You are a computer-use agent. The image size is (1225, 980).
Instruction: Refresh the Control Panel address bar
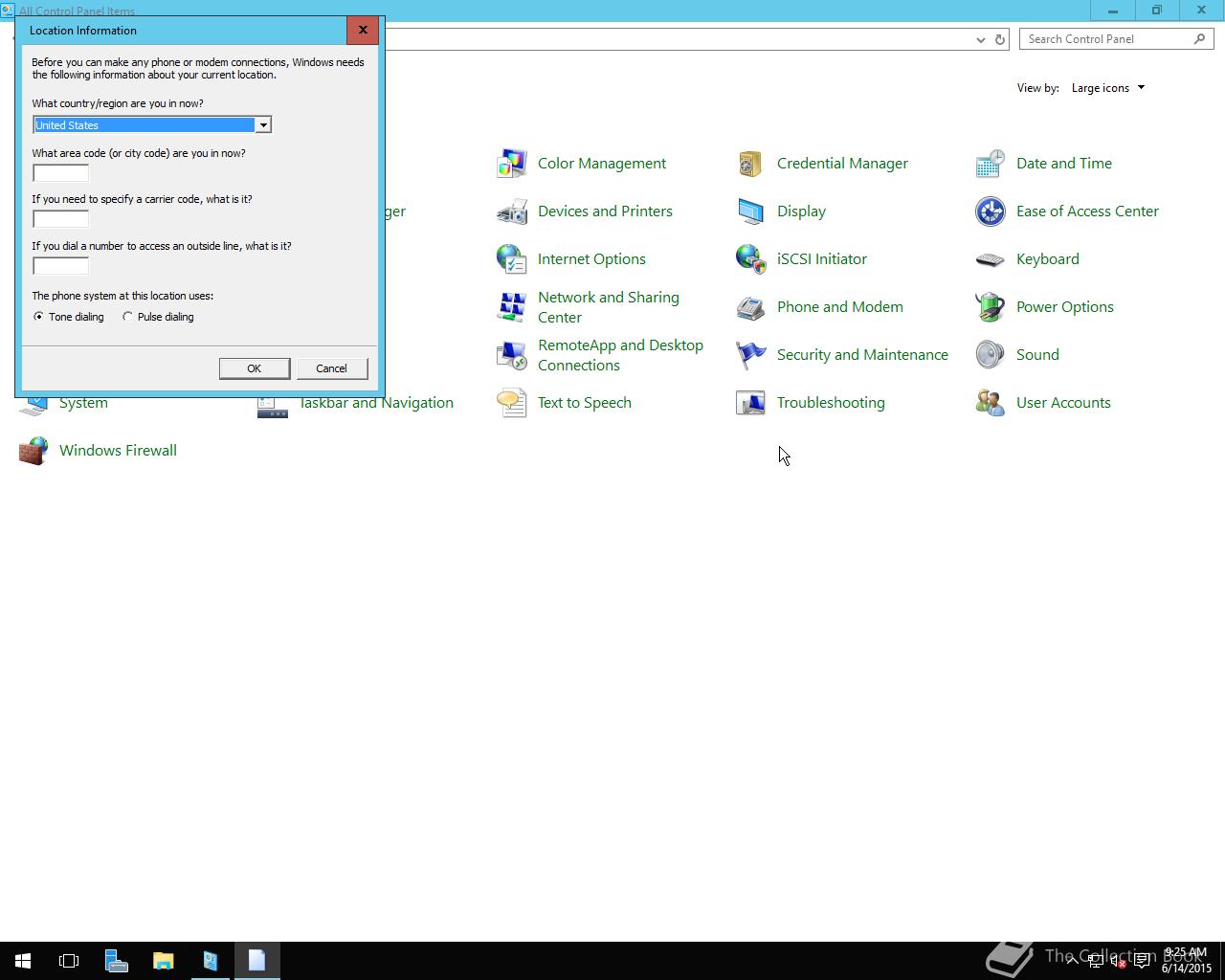coord(1000,39)
